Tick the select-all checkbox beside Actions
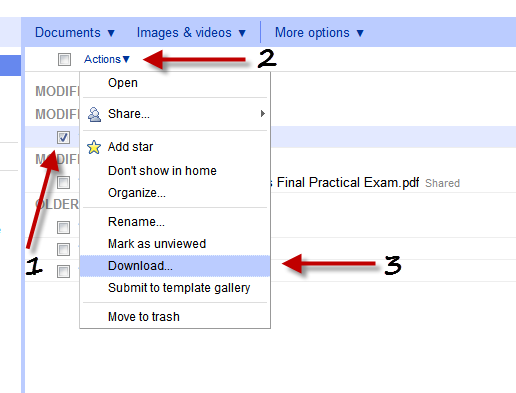Screen dimensions: 516x393 click(64, 60)
